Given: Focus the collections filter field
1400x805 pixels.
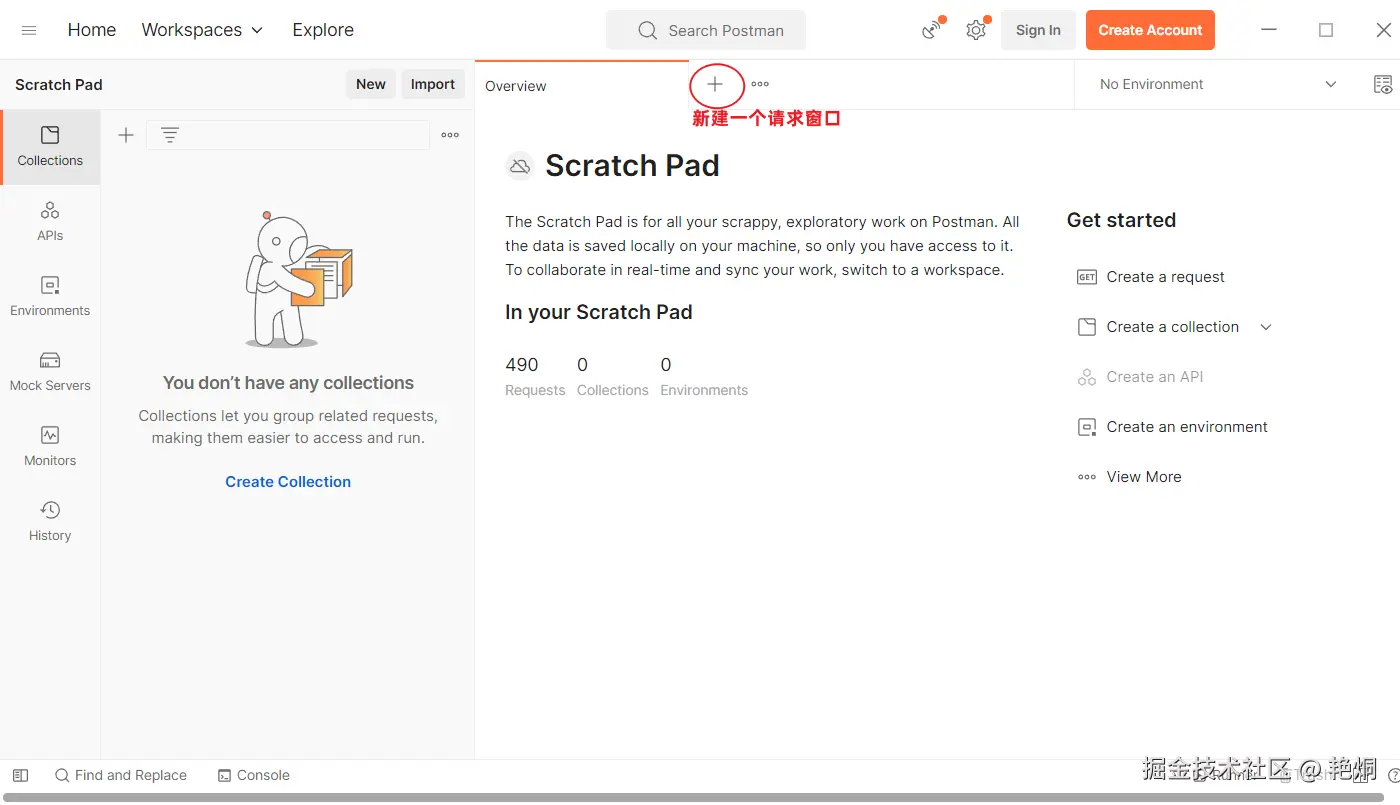Looking at the screenshot, I should pos(288,135).
